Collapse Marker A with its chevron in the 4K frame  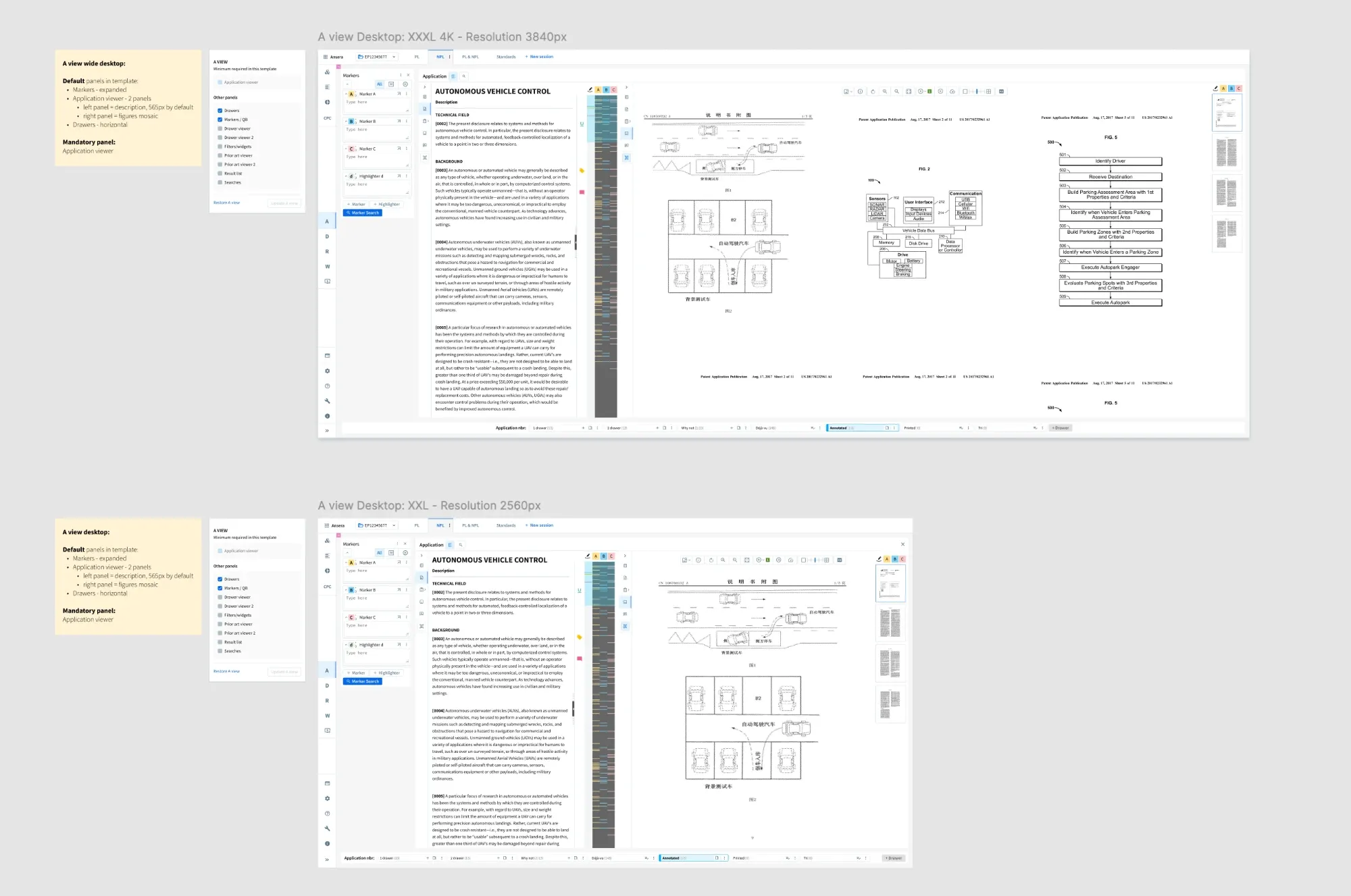347,94
